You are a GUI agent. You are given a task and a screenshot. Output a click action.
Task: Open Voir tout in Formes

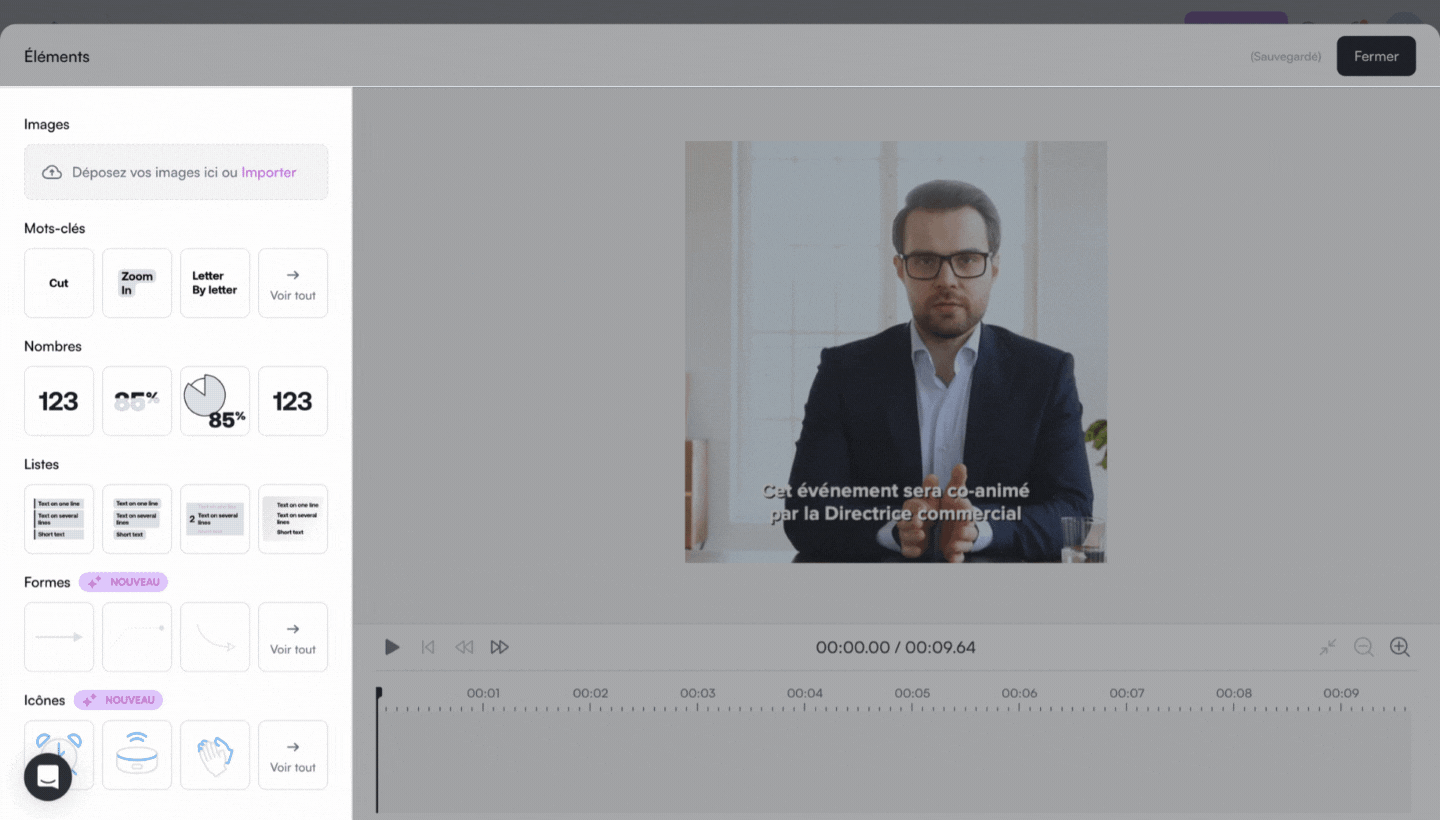click(x=293, y=637)
